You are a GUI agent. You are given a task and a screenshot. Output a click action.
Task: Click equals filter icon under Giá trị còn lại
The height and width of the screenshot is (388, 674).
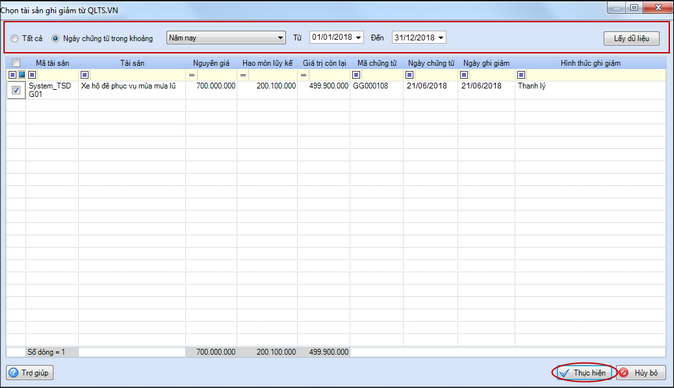pyautogui.click(x=303, y=75)
